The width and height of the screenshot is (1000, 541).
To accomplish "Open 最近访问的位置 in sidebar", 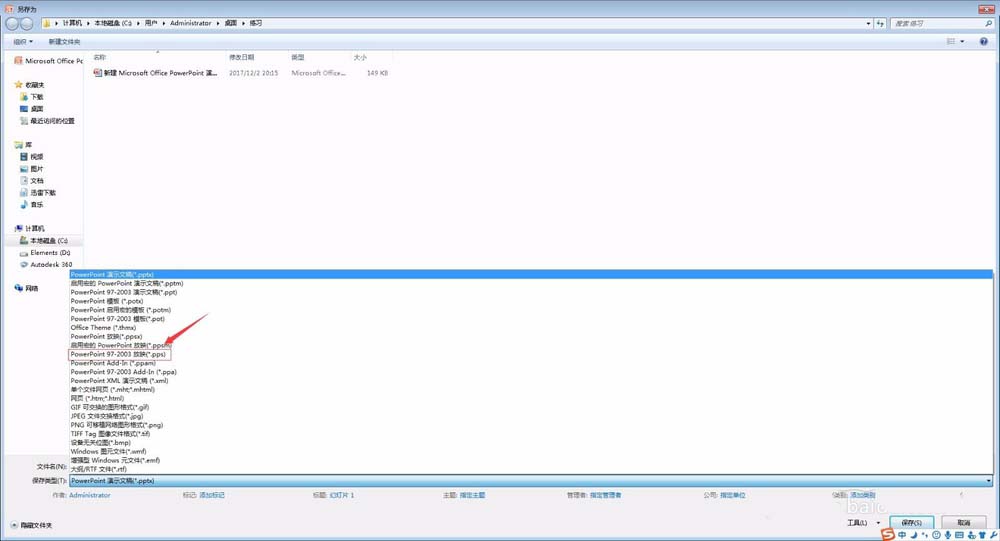I will click(x=47, y=121).
